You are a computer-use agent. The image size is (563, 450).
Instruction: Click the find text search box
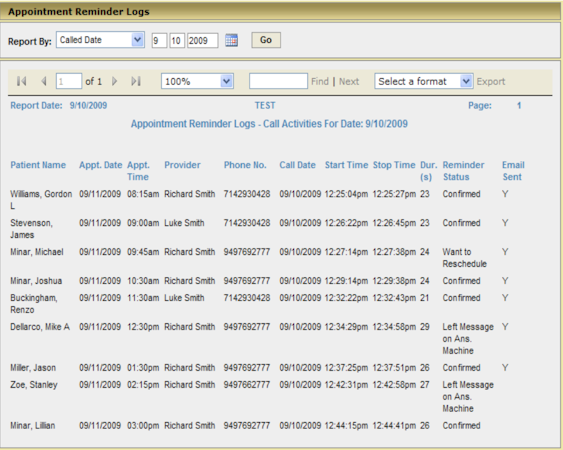tap(278, 81)
